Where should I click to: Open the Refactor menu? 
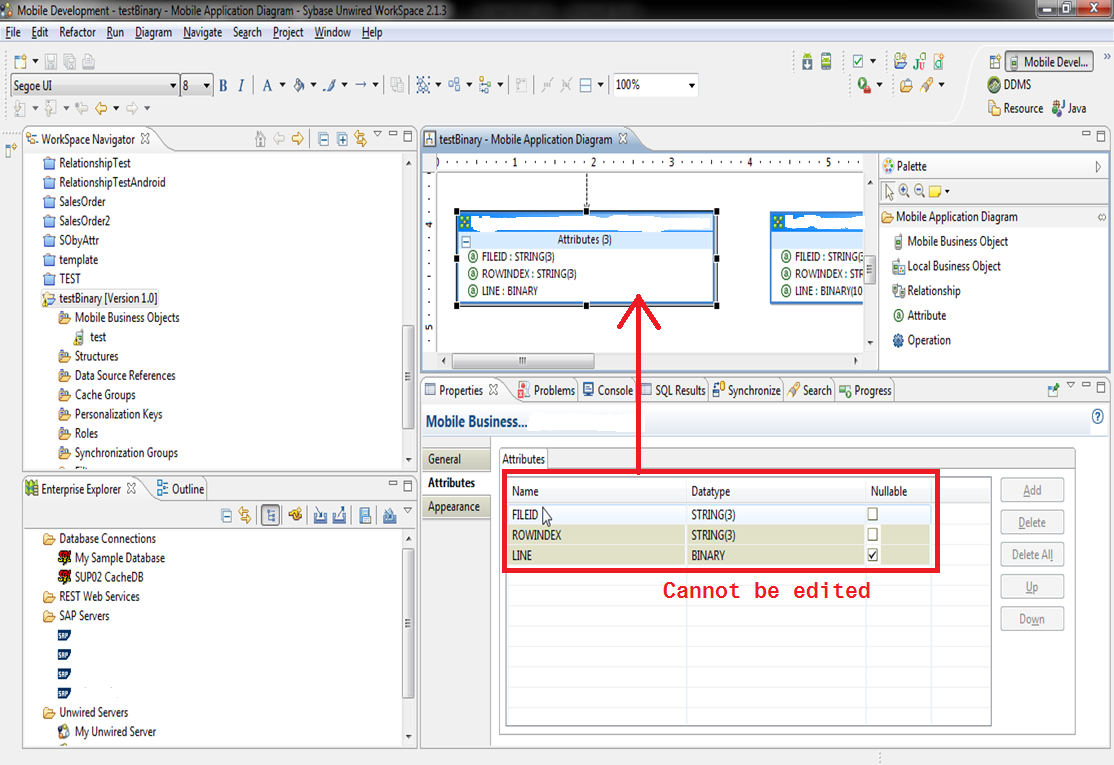77,33
